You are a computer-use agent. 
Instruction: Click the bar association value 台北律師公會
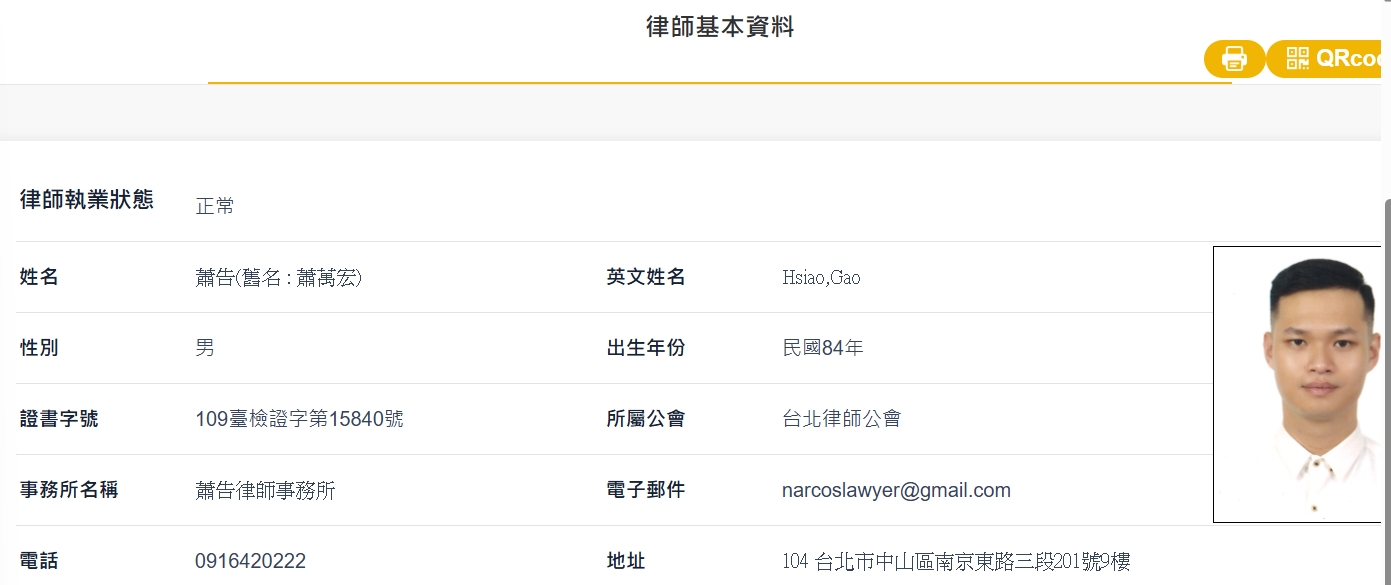pyautogui.click(x=841, y=419)
